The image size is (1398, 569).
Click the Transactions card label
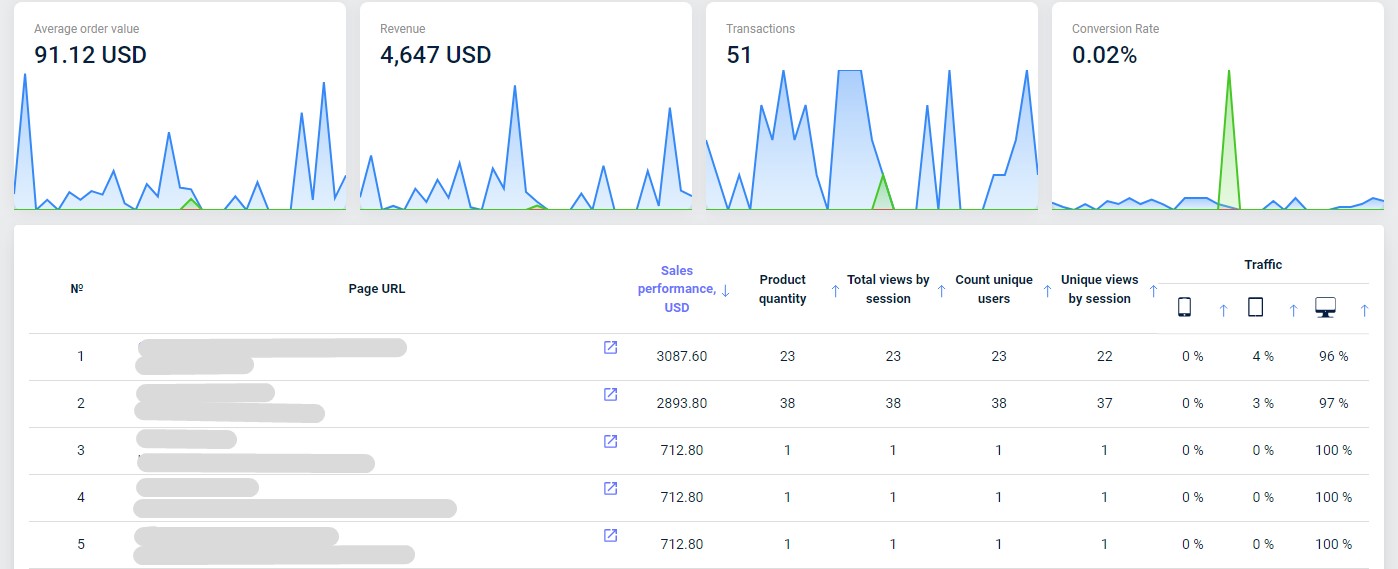(760, 29)
